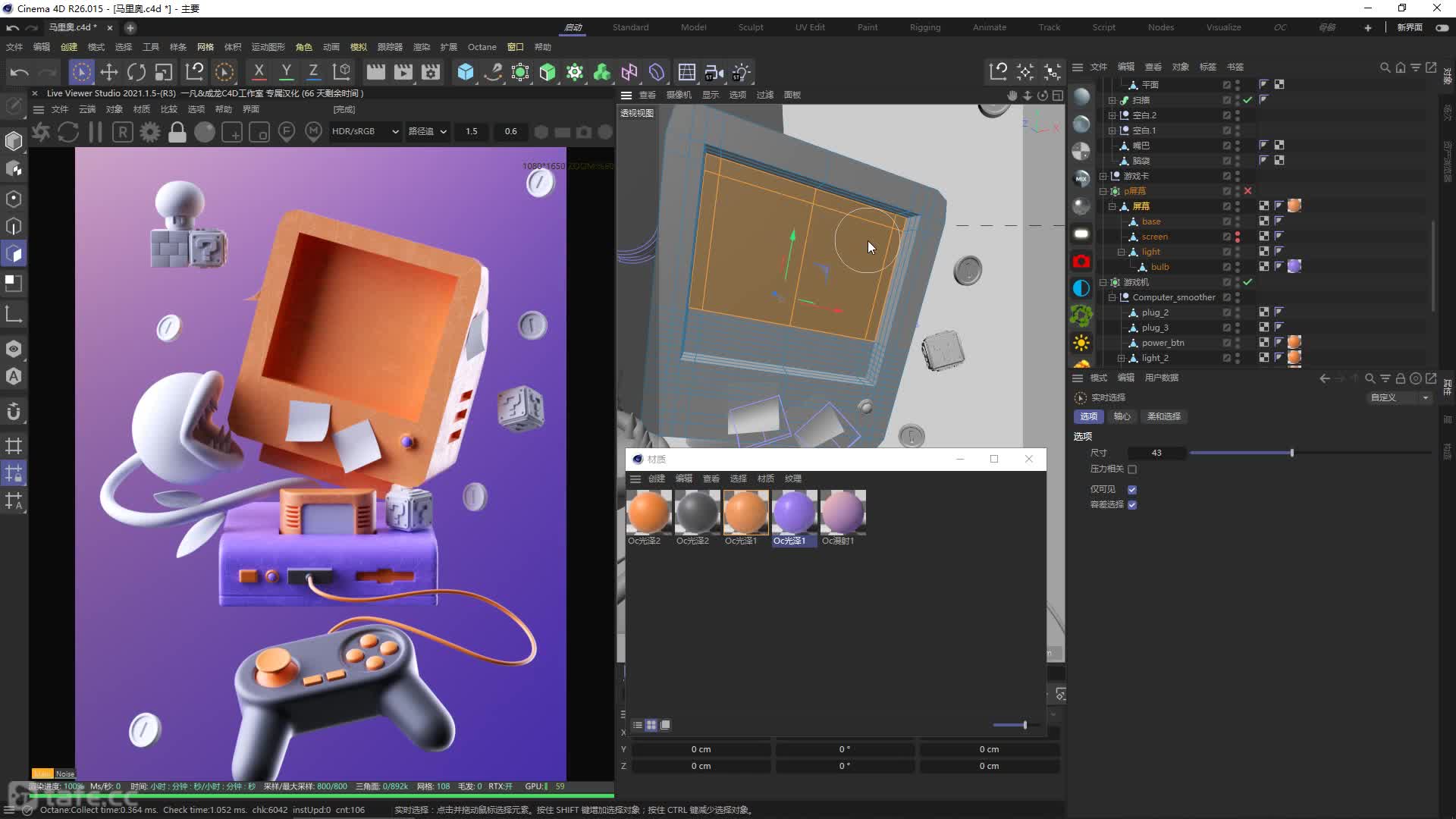Toggle the red X enable mark on p屏幕
Viewport: 1456px width, 819px height.
click(1248, 191)
